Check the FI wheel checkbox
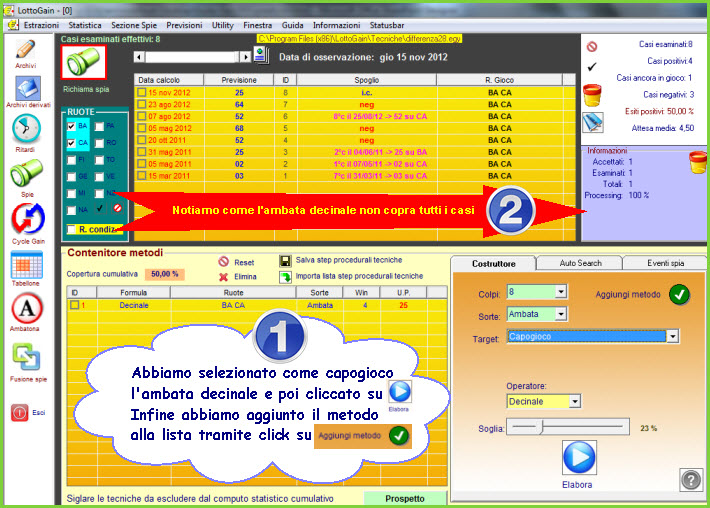Image resolution: width=710 pixels, height=508 pixels. pyautogui.click(x=71, y=160)
